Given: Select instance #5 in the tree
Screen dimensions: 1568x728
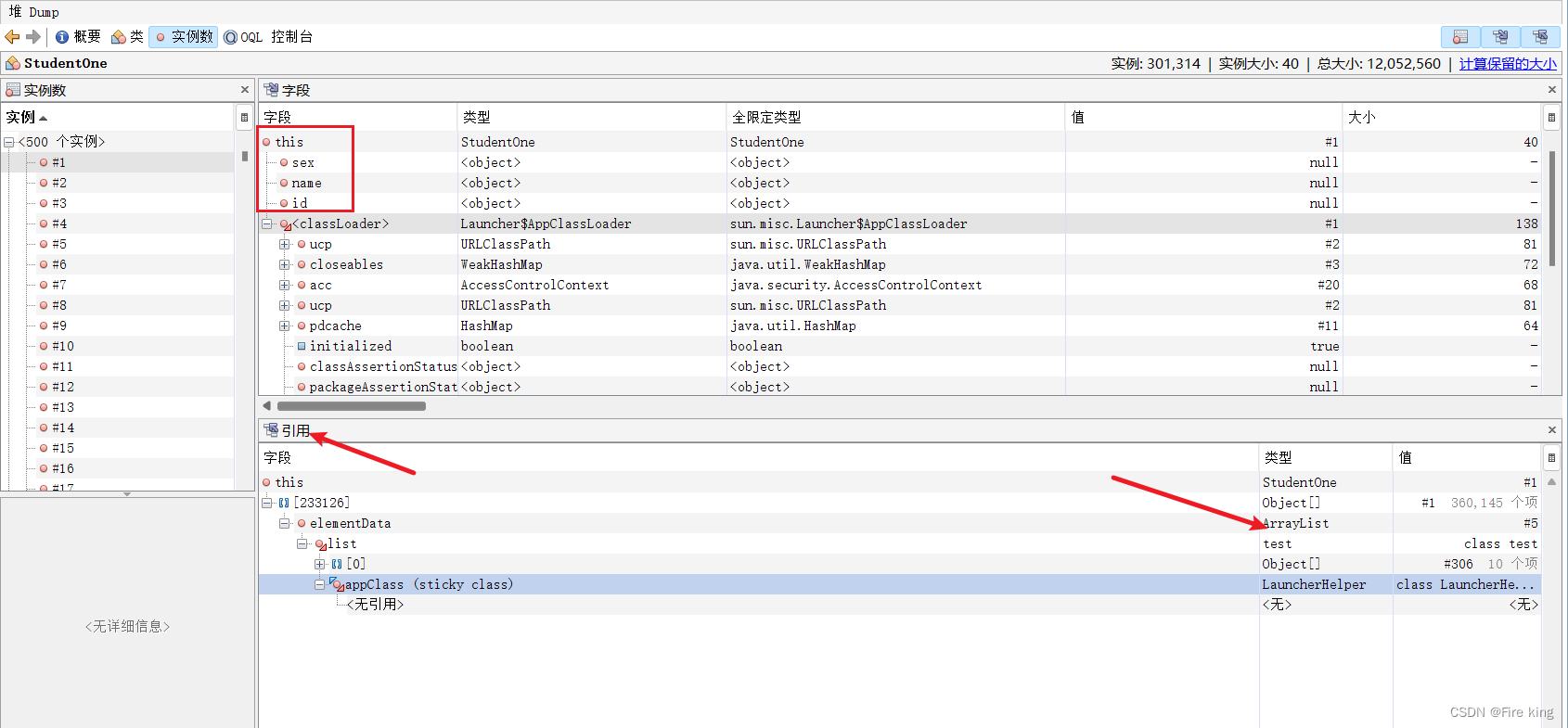Looking at the screenshot, I should pyautogui.click(x=59, y=244).
